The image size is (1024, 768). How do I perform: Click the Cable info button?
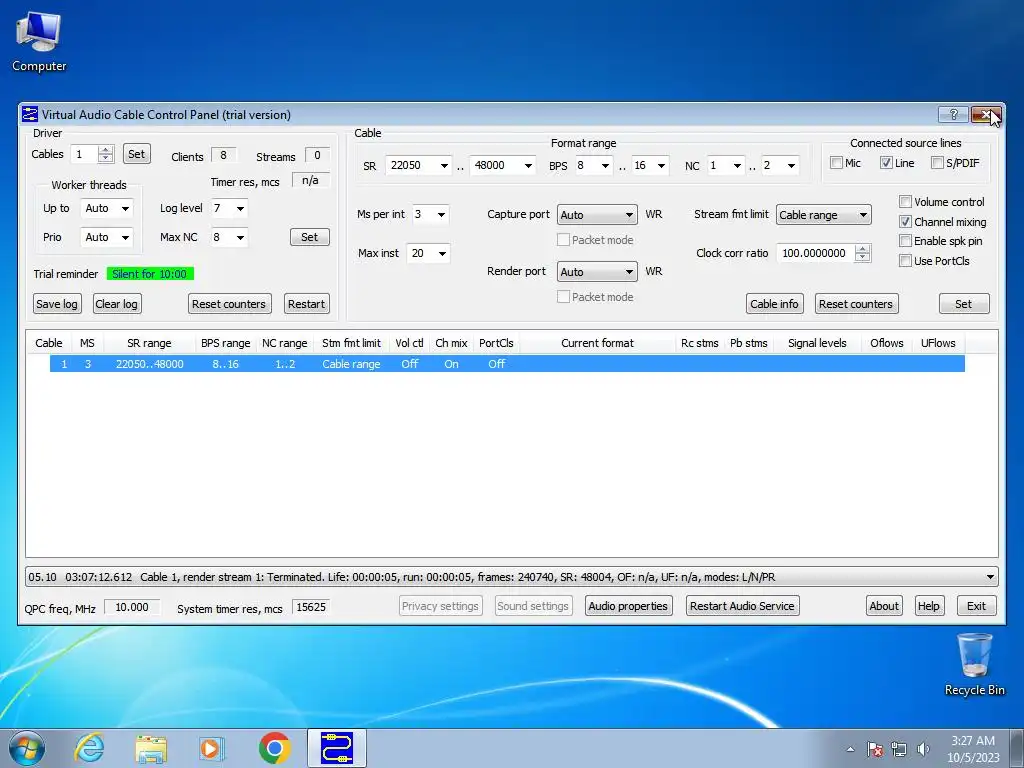point(775,304)
